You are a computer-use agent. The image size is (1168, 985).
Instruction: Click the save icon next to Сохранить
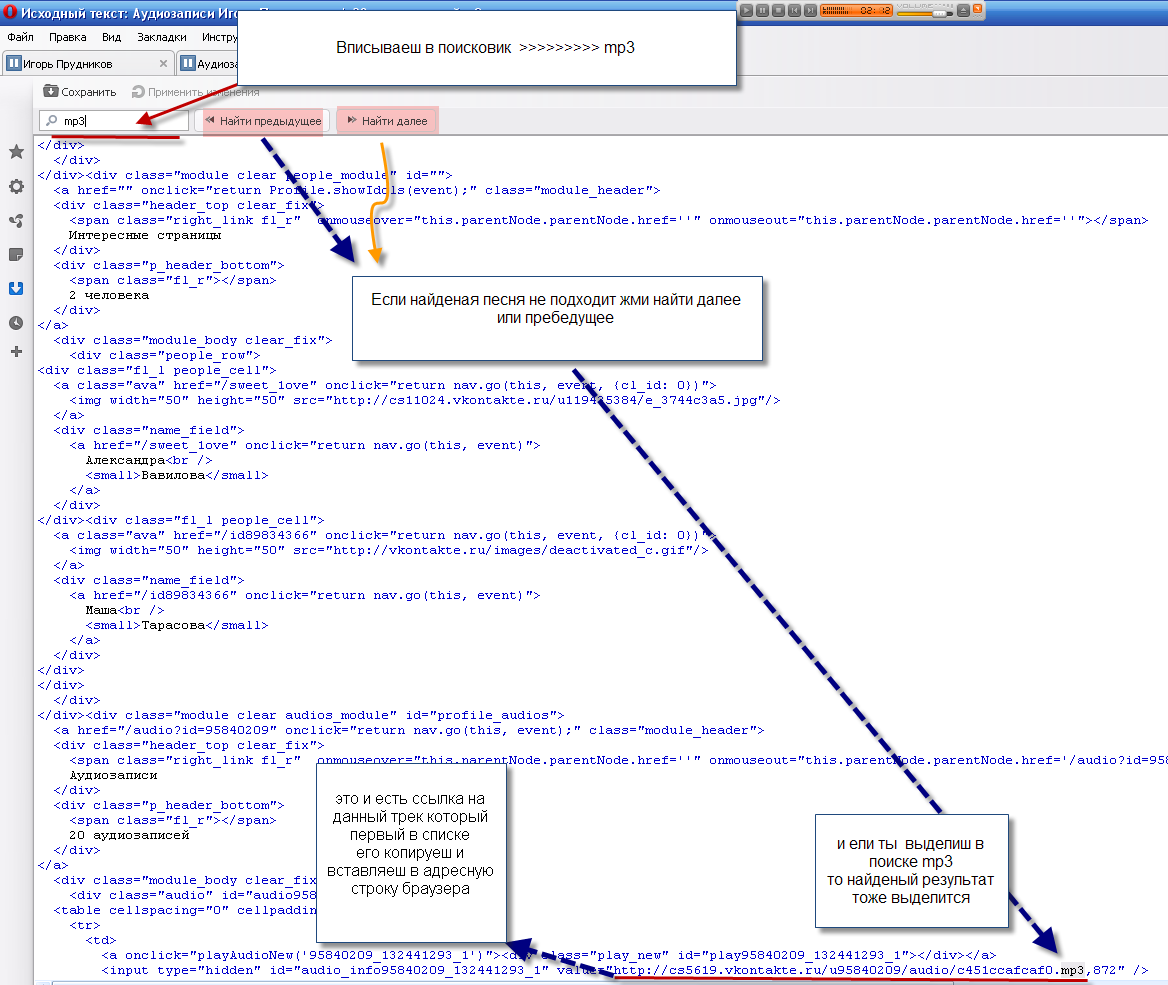pyautogui.click(x=51, y=91)
